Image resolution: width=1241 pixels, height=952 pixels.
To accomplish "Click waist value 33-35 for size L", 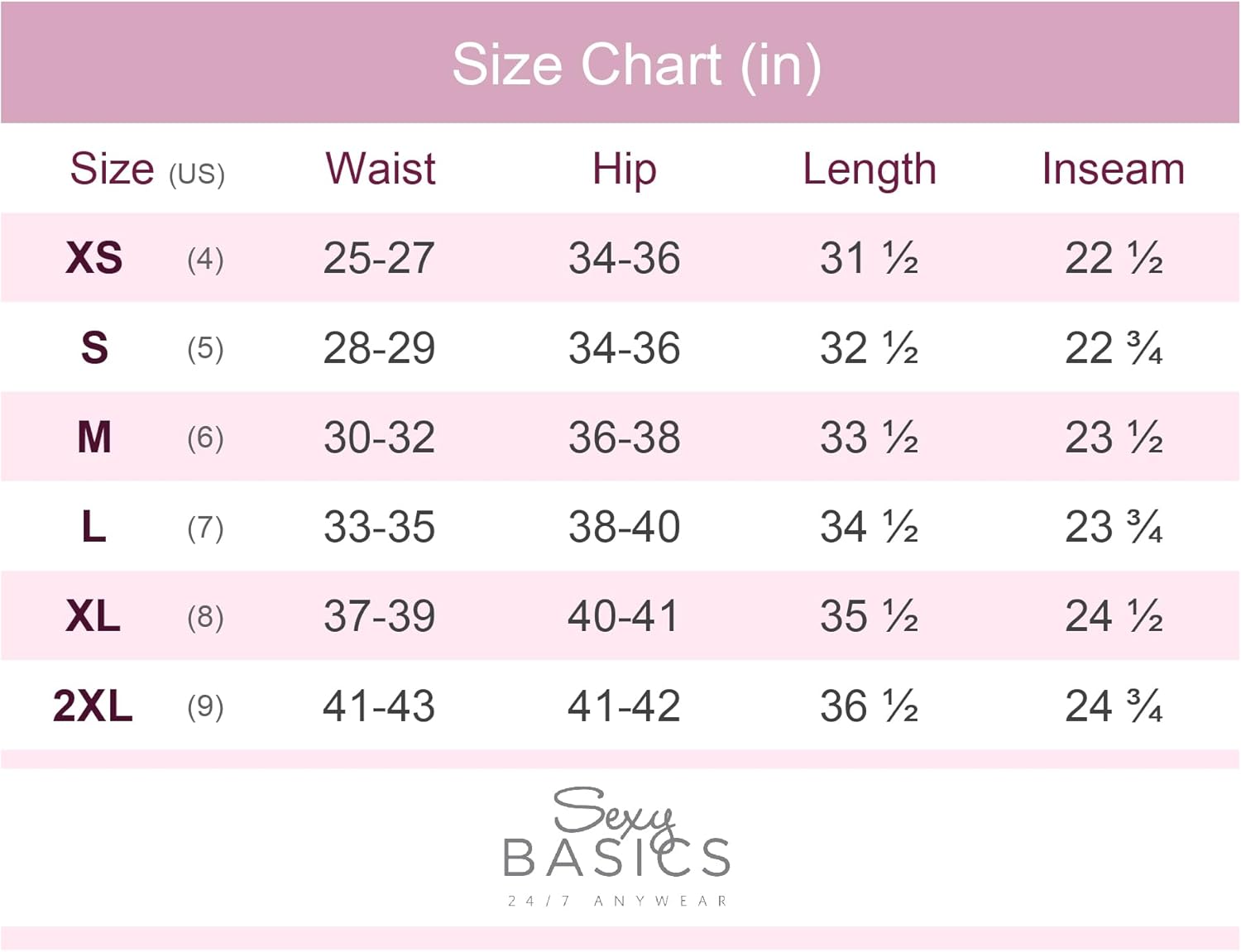I will [x=379, y=527].
